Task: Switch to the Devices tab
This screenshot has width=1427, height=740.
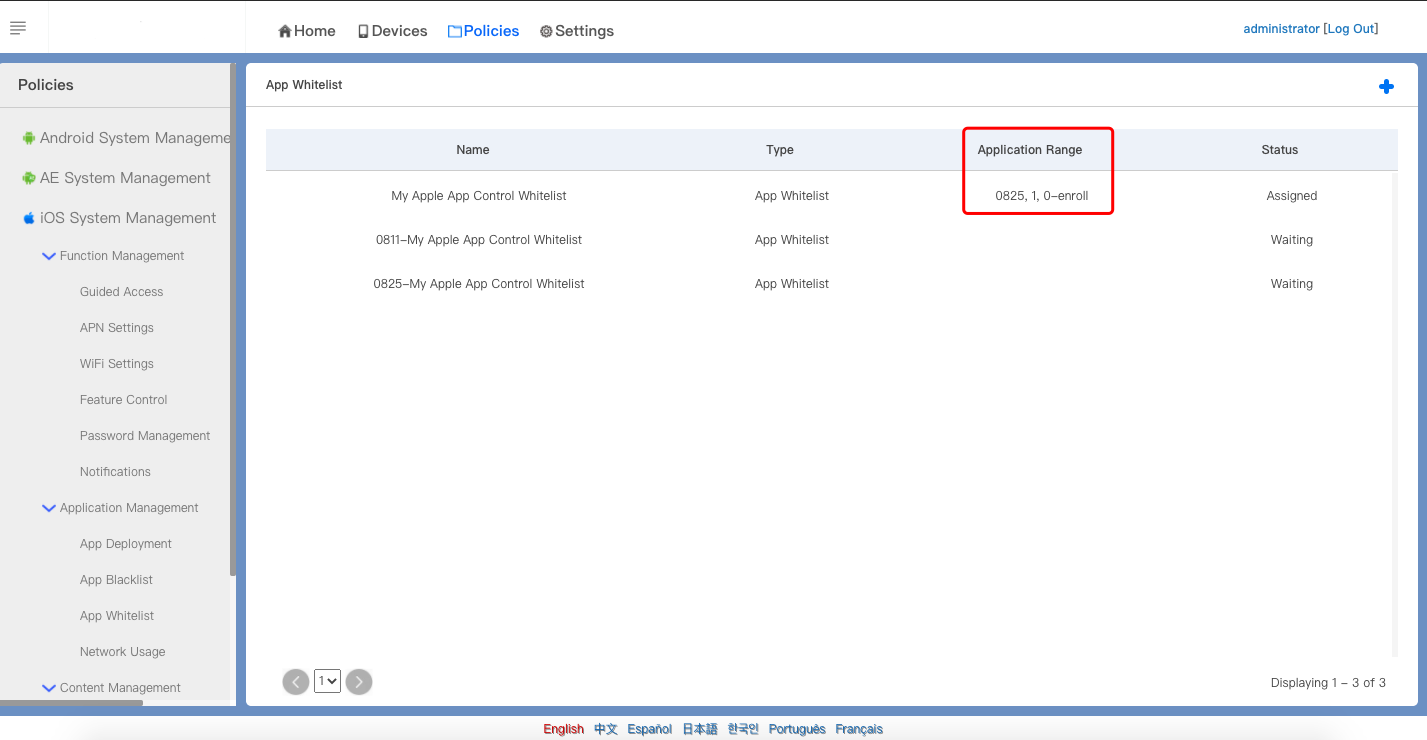Action: point(392,31)
